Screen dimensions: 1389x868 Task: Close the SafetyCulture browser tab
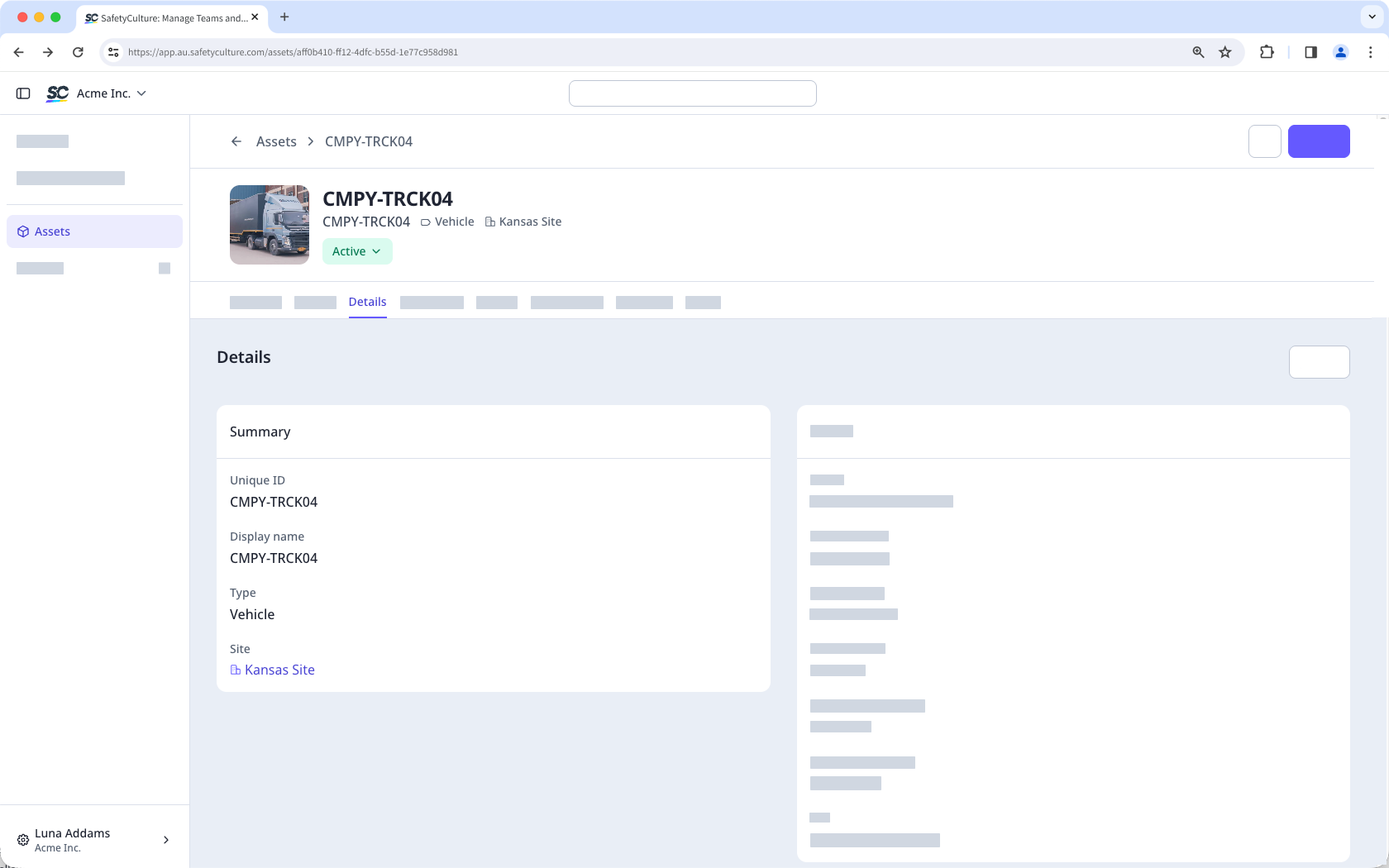255,17
